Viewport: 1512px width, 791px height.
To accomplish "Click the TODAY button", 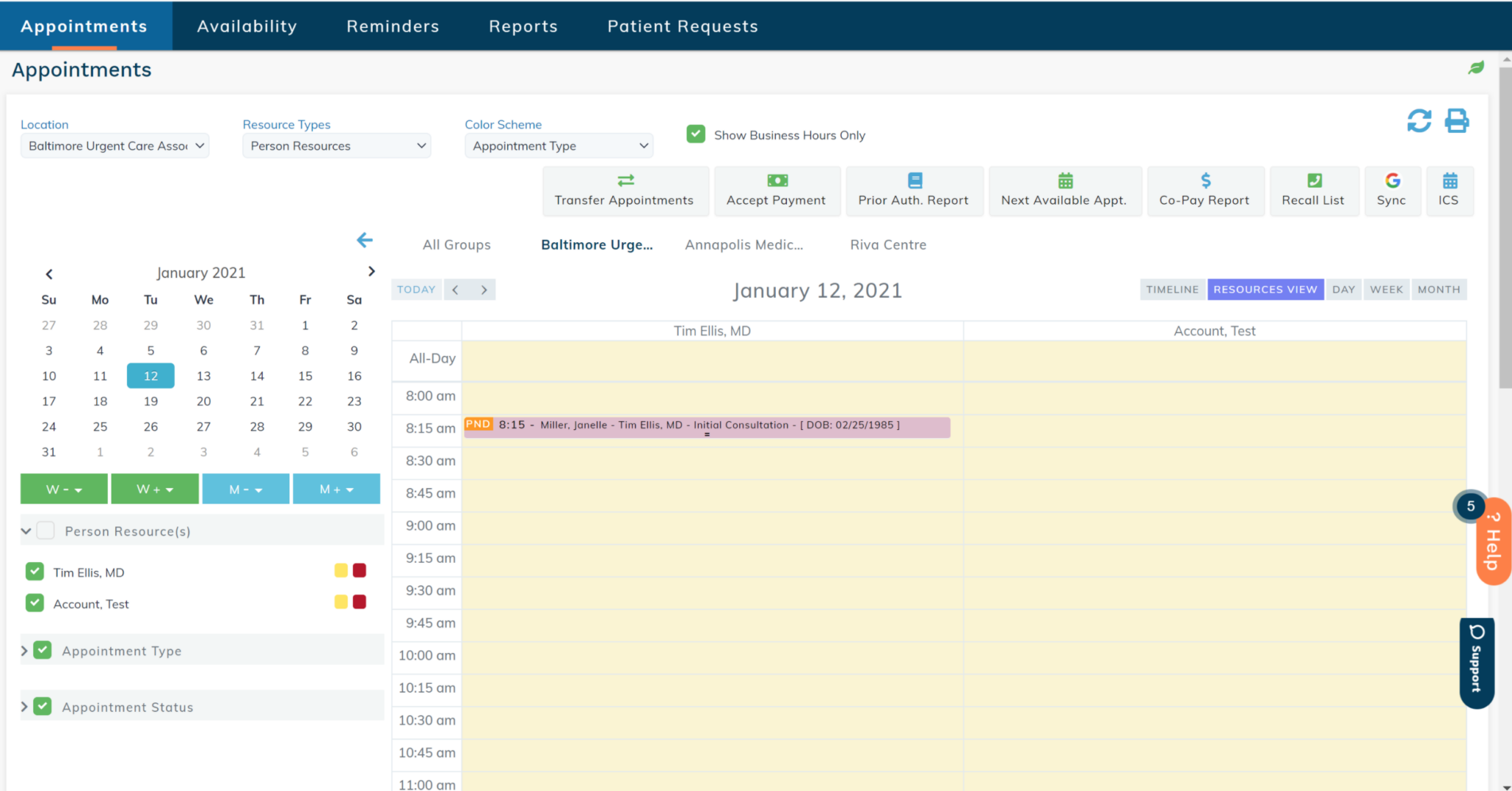I will tap(416, 289).
